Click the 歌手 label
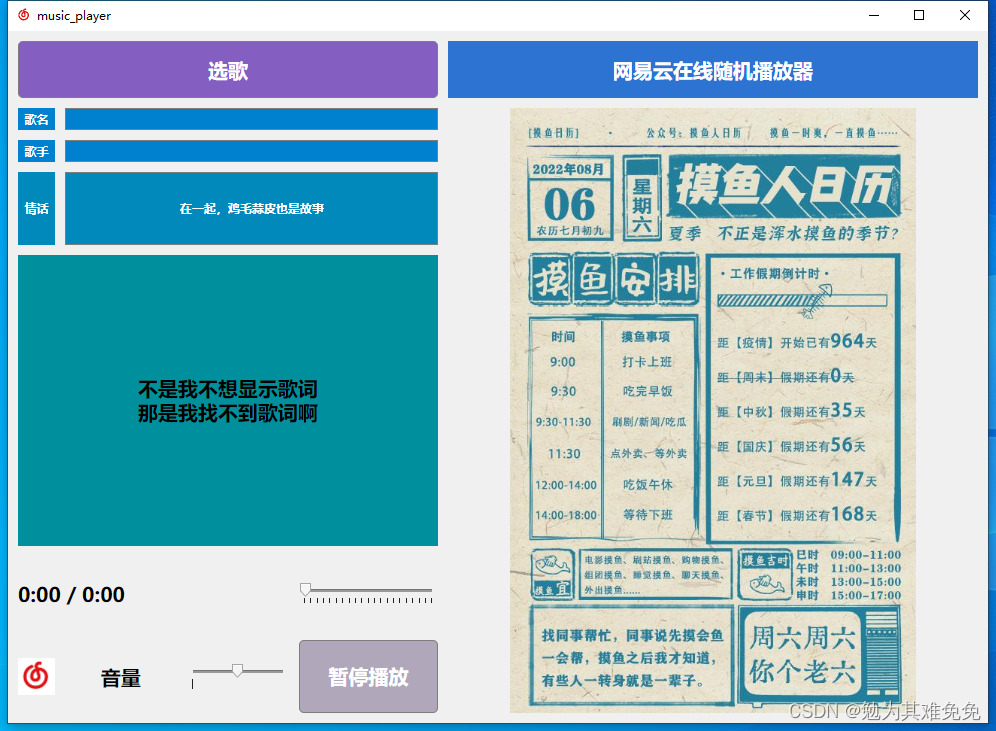Screen dimensions: 996x731 pos(36,151)
